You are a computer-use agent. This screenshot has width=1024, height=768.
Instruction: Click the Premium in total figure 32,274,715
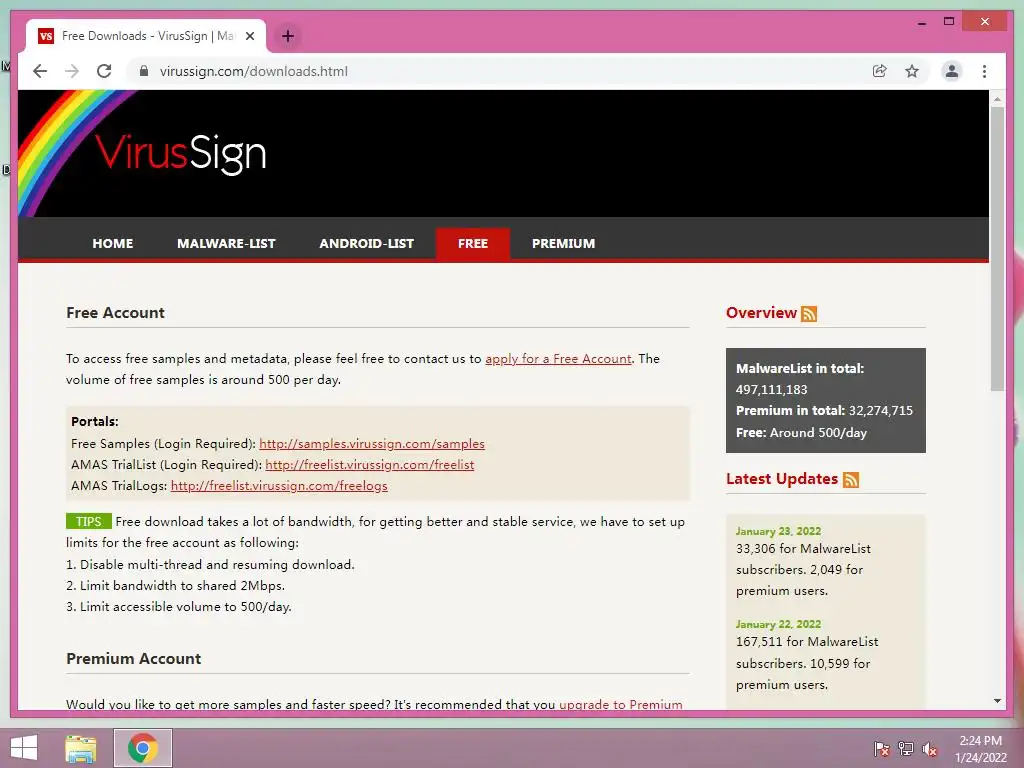[x=881, y=411]
